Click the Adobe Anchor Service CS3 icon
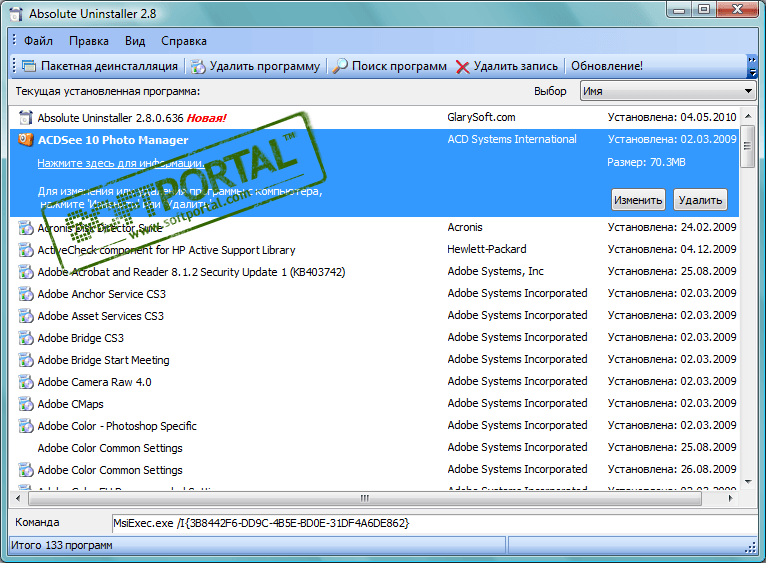This screenshot has width=766, height=563. pyautogui.click(x=25, y=294)
